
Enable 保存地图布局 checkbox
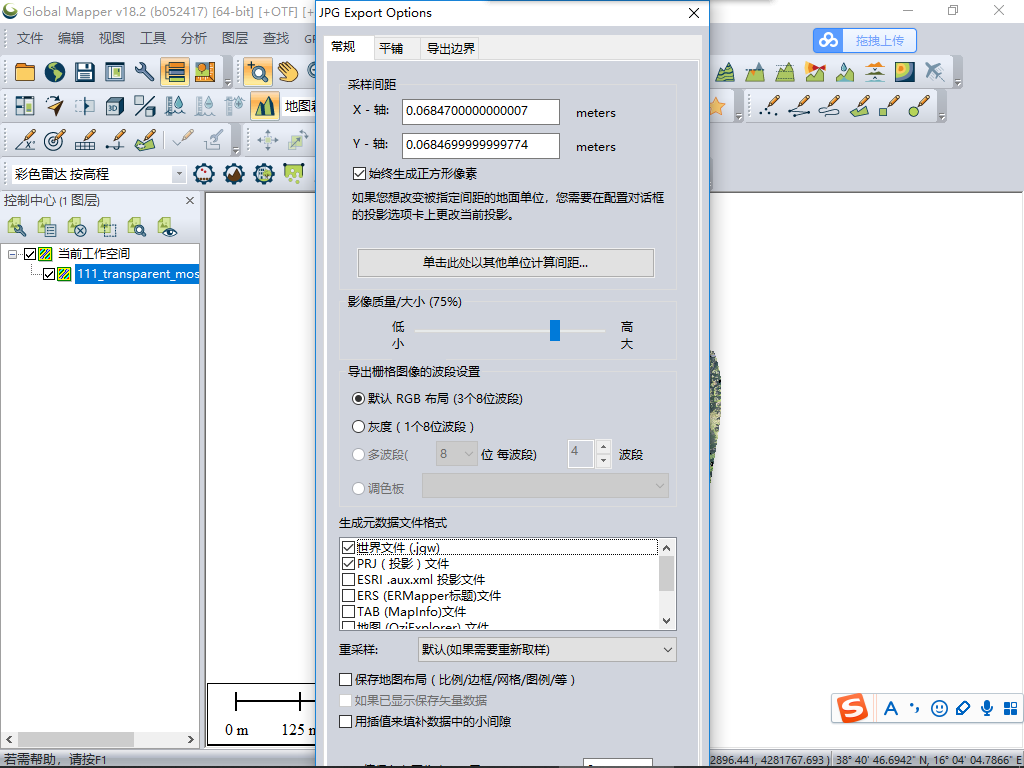(345, 680)
